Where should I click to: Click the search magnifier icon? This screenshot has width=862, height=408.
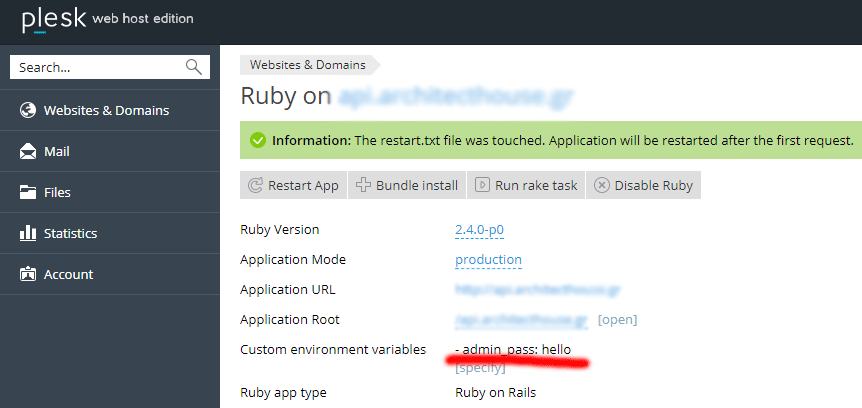(x=194, y=68)
